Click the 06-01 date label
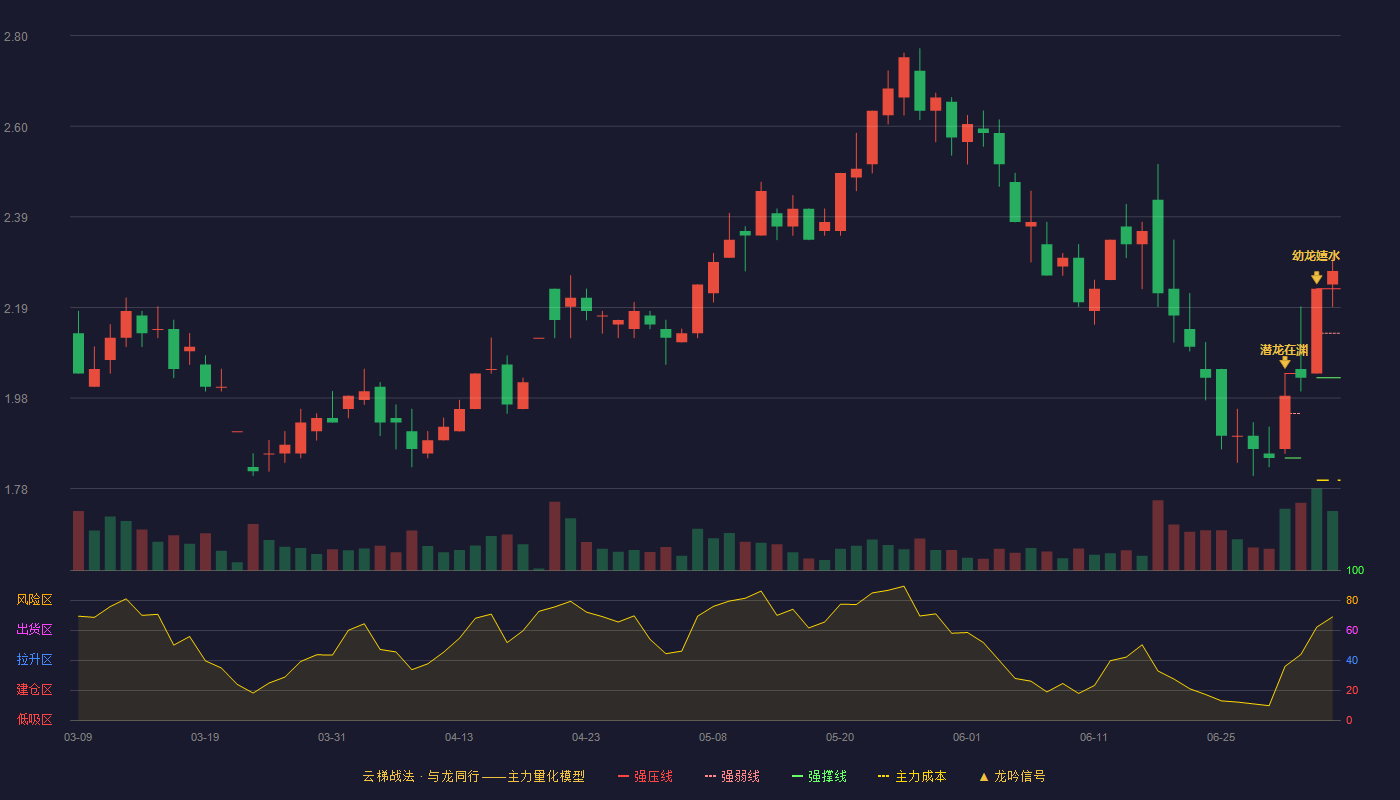This screenshot has height=800, width=1400. (967, 737)
